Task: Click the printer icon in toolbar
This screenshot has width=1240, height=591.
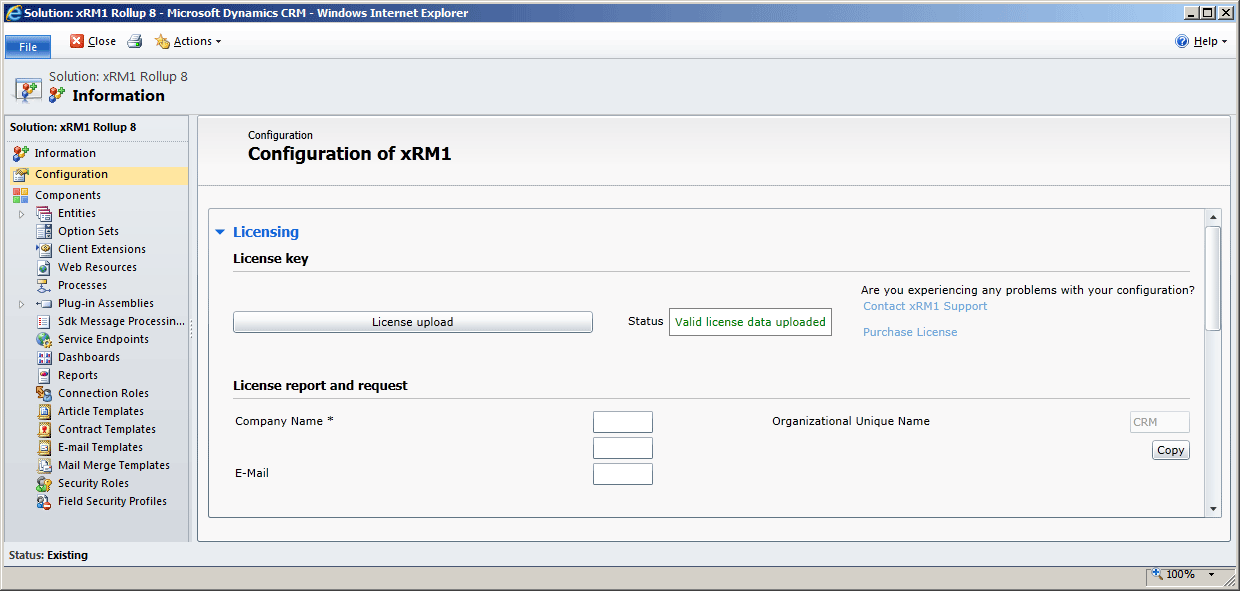Action: pos(135,41)
